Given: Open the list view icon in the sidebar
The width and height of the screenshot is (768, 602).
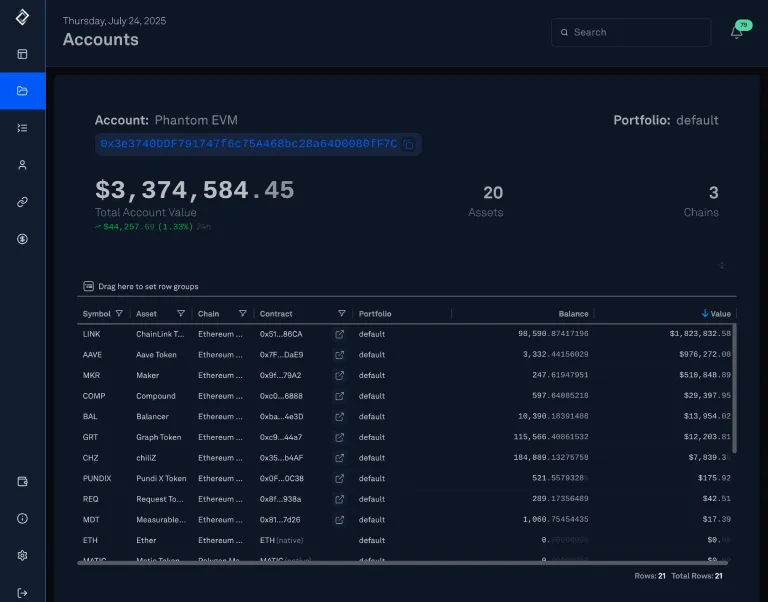Looking at the screenshot, I should point(22,128).
